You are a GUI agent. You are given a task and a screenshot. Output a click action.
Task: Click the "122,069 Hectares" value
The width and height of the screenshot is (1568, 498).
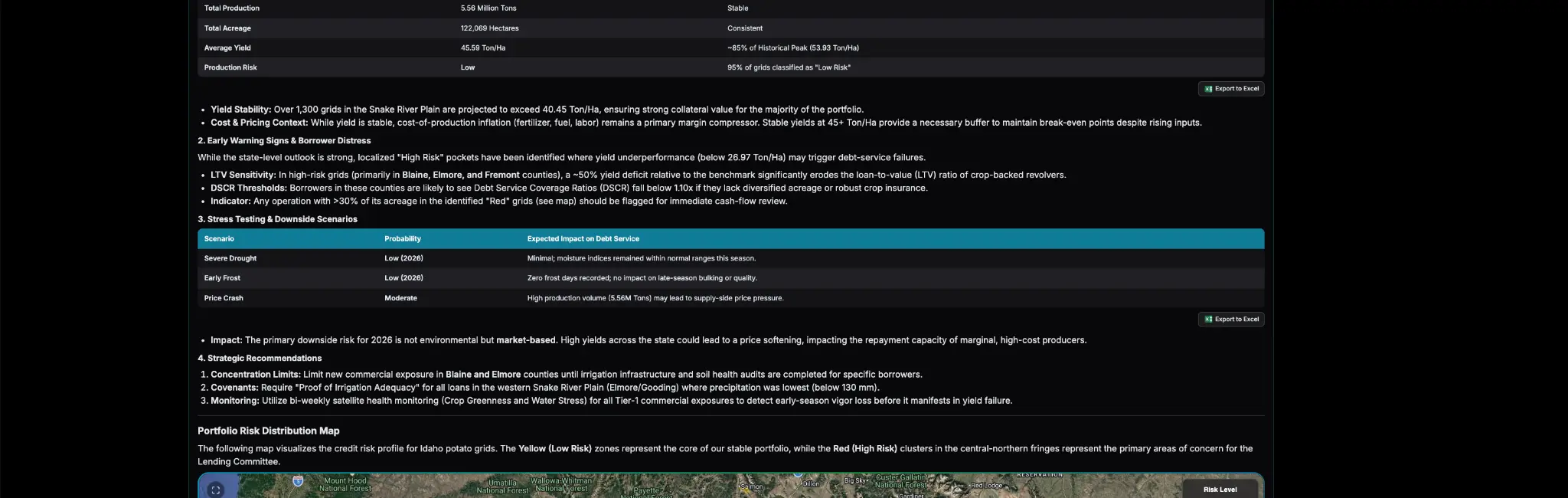(x=490, y=28)
